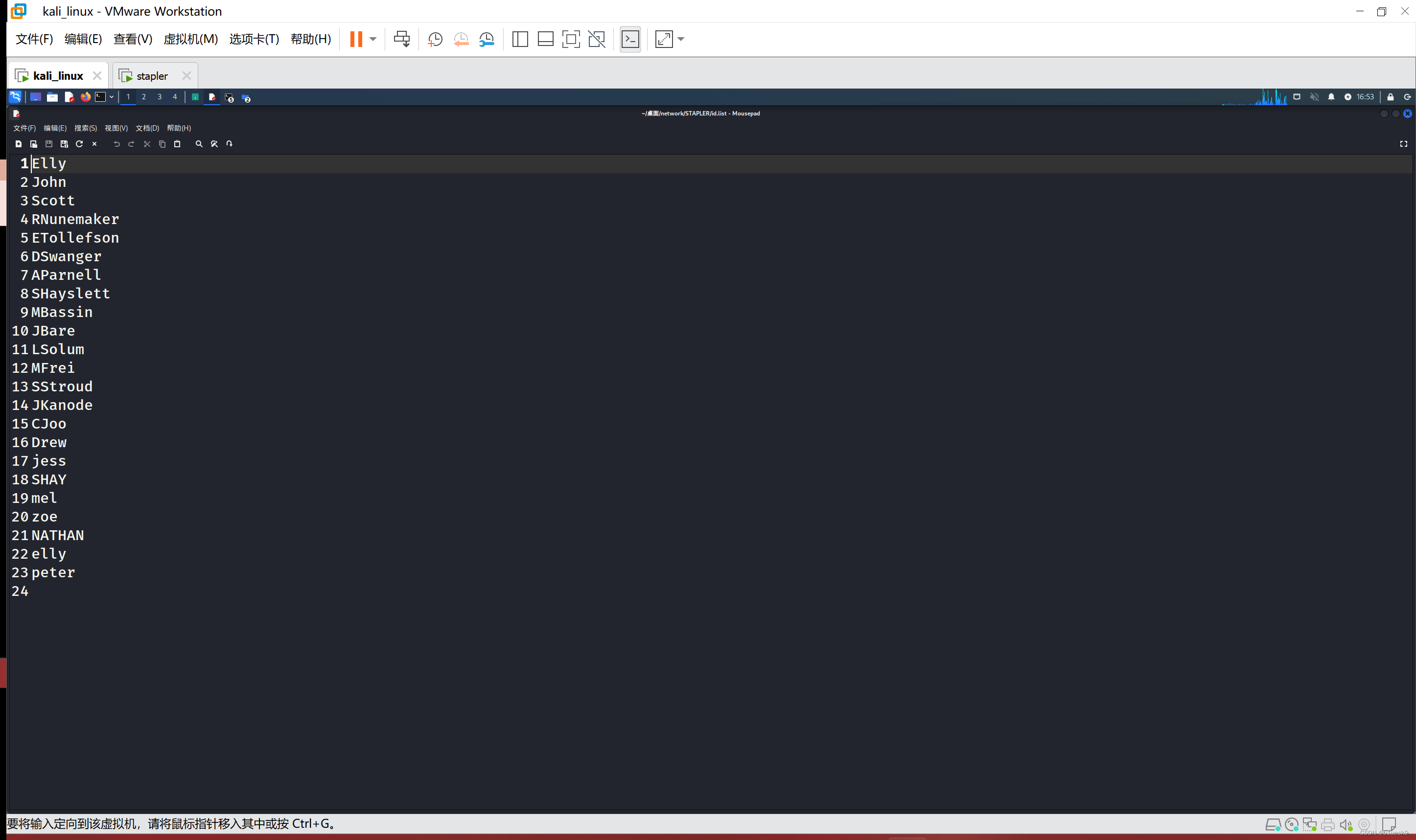This screenshot has height=840, width=1416.
Task: Switch to workspace 3 in the panel
Action: coord(159,97)
